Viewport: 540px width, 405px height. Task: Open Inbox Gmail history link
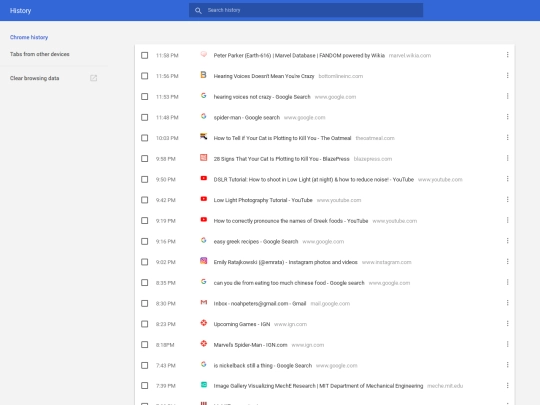pos(260,303)
